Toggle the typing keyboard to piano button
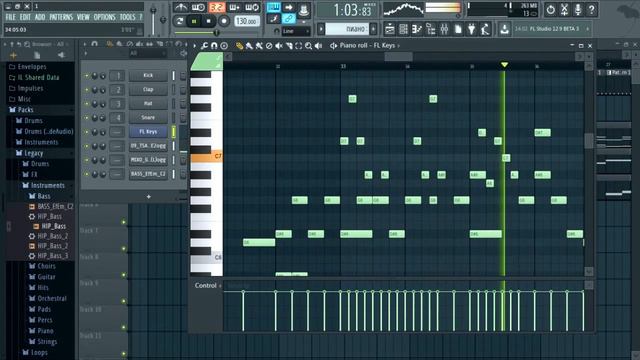640x360 pixels. (273, 7)
